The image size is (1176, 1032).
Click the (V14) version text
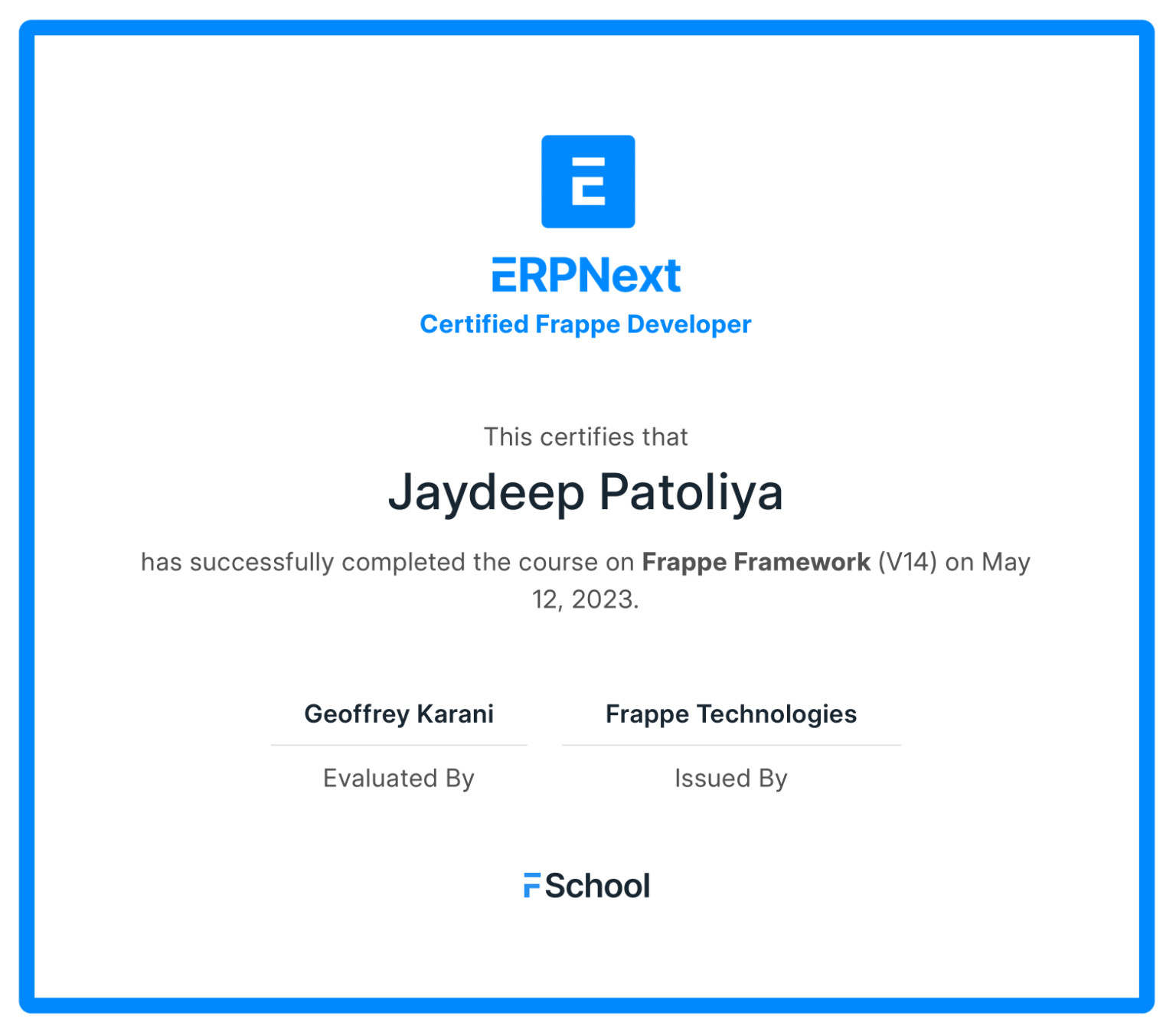(907, 562)
